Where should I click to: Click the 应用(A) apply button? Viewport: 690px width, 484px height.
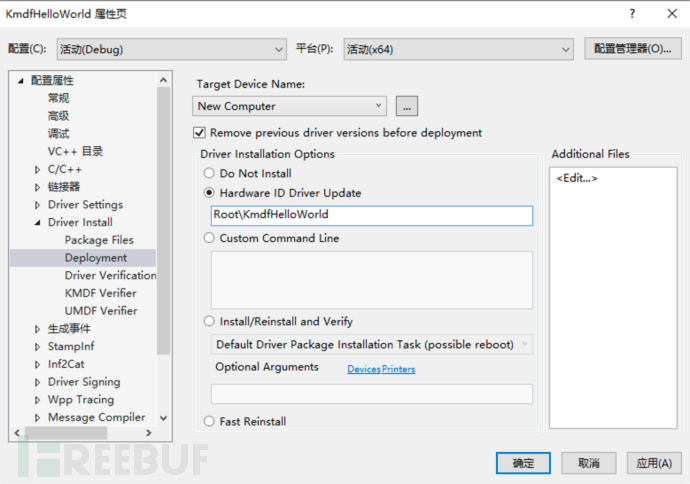tap(654, 463)
